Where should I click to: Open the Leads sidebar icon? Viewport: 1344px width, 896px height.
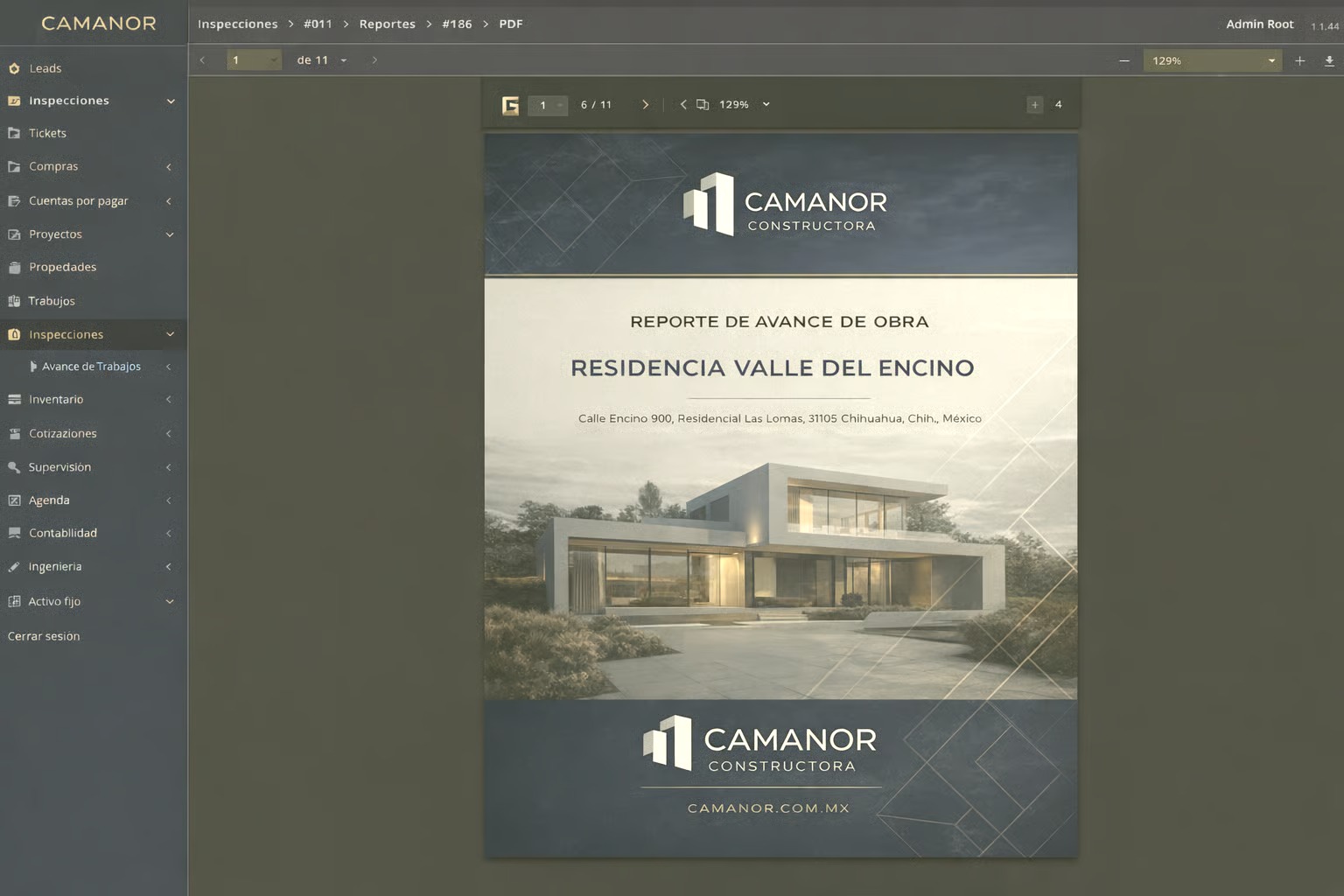click(14, 68)
